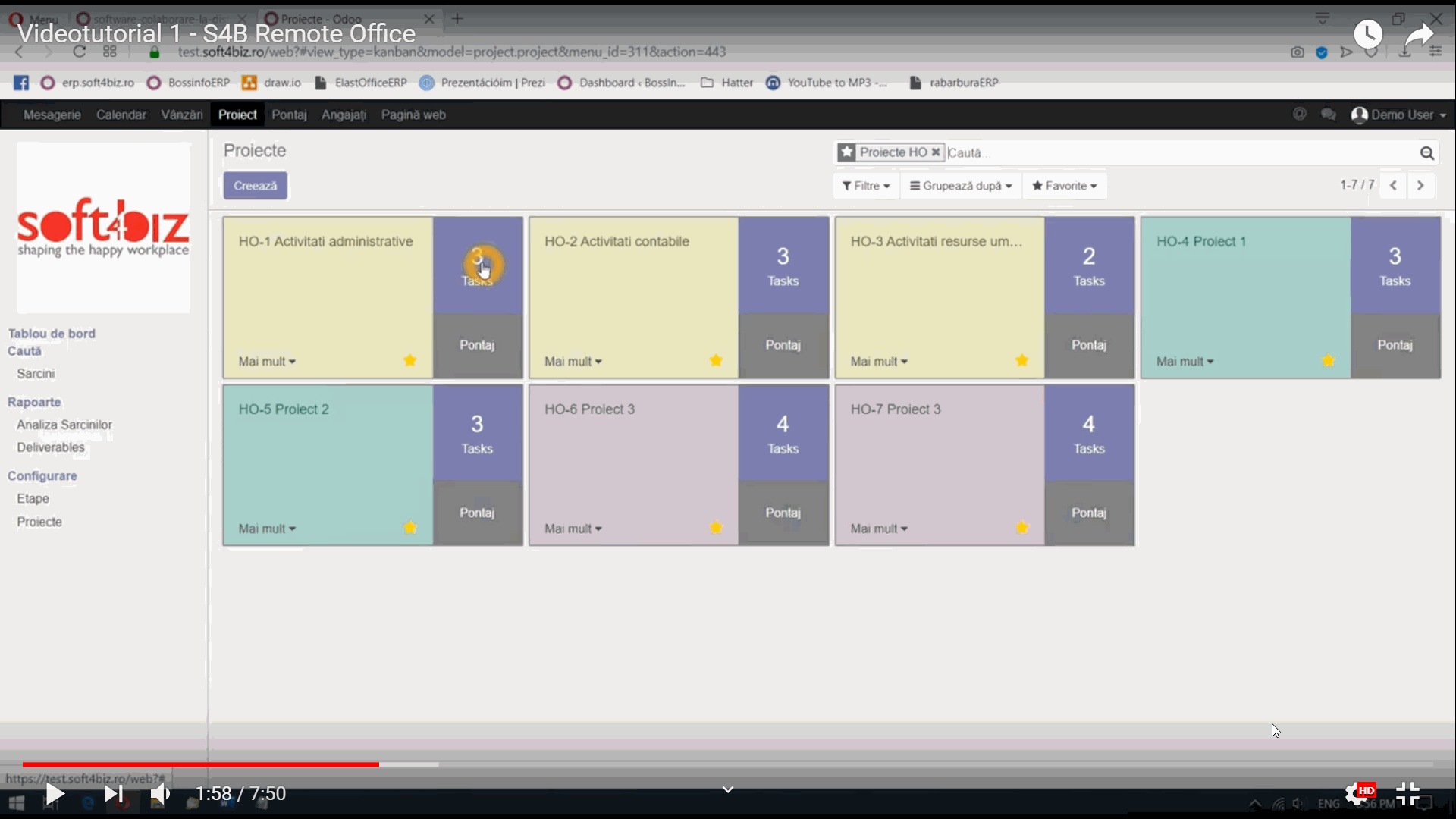Open the conversations chat icon

[x=1328, y=115]
